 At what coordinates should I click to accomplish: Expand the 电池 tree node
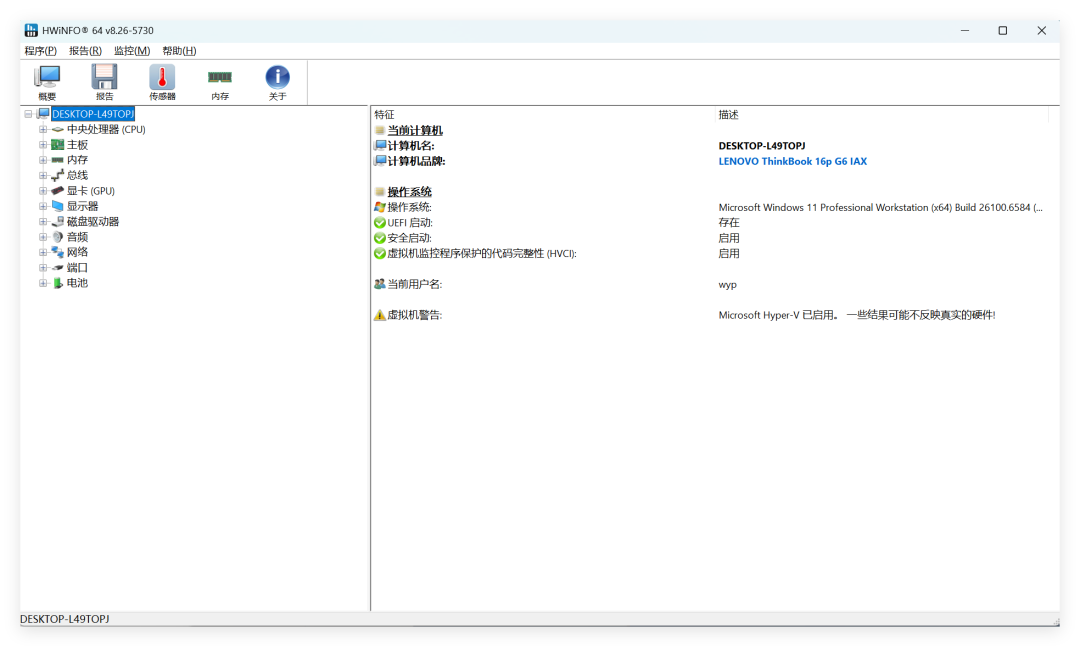(43, 283)
